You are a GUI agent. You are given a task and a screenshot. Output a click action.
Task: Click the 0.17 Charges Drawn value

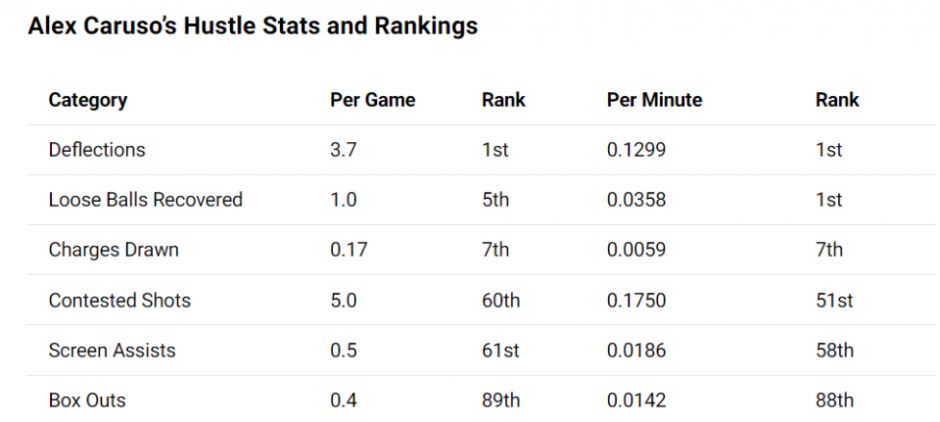(348, 250)
